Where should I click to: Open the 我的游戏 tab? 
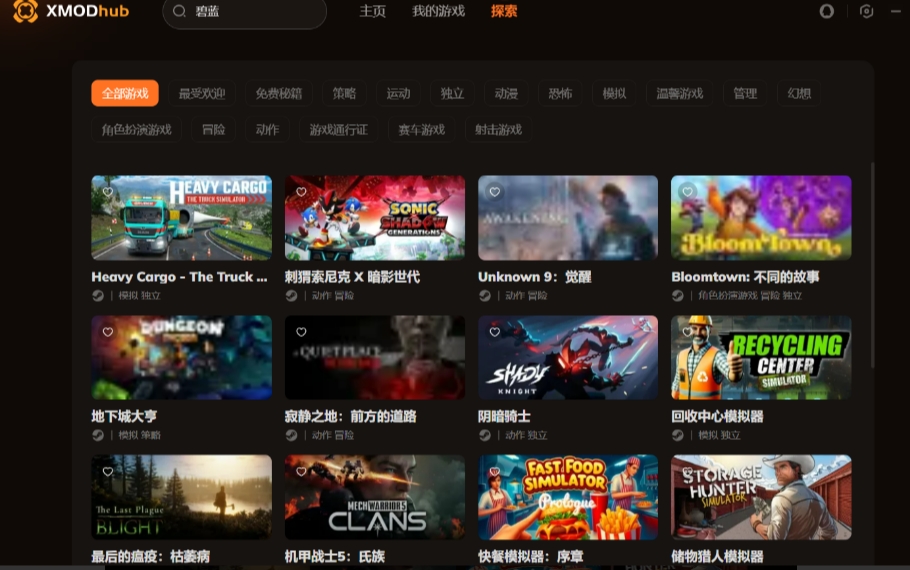point(438,12)
